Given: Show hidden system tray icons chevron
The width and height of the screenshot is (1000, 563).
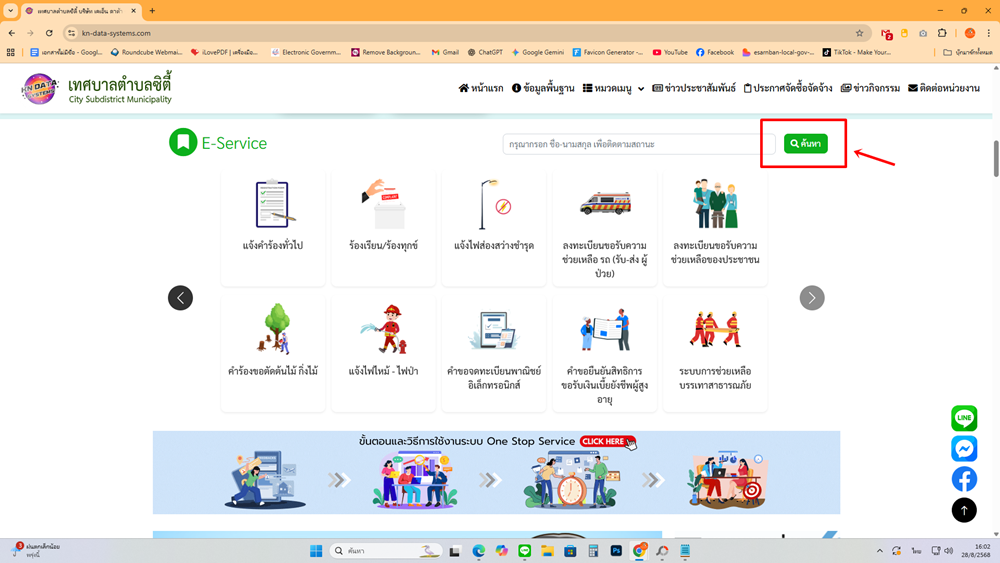Looking at the screenshot, I should coord(880,551).
